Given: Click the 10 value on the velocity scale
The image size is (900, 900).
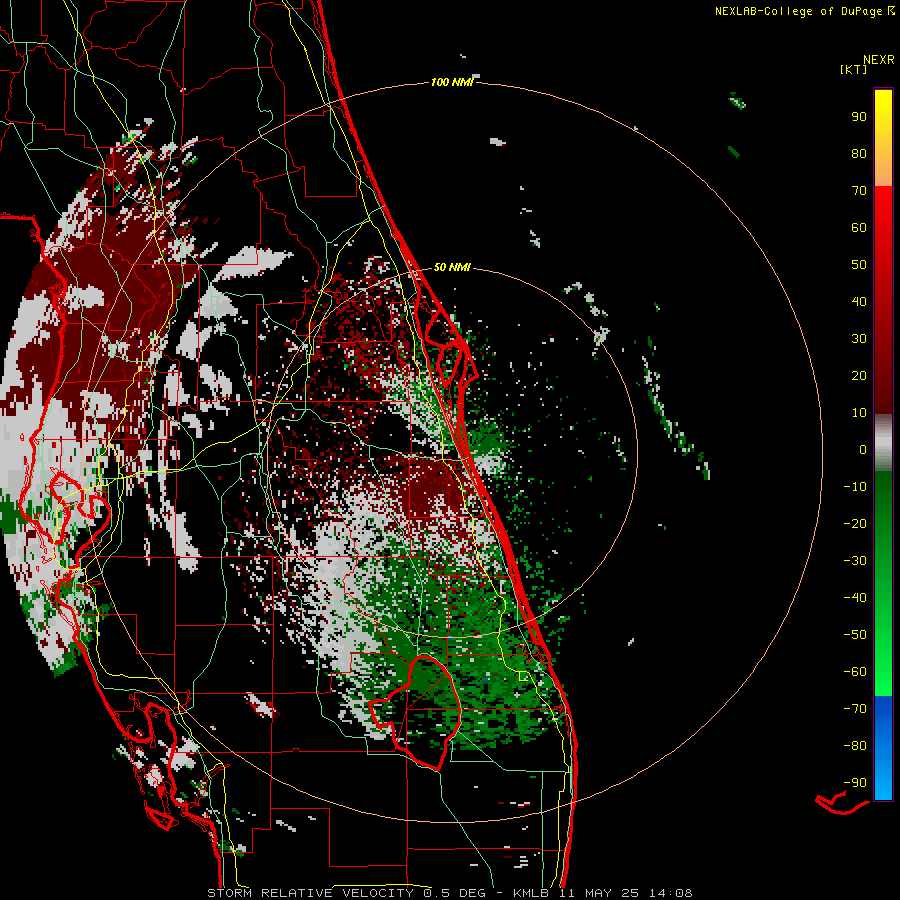Looking at the screenshot, I should tap(859, 413).
